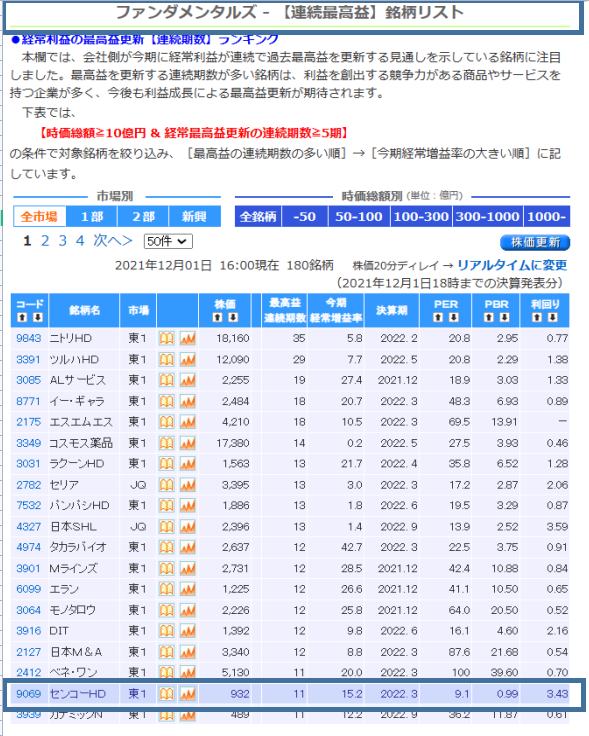The image size is (589, 736).
Task: Expand the 50件 results-per-page dropdown
Action: pyautogui.click(x=168, y=241)
